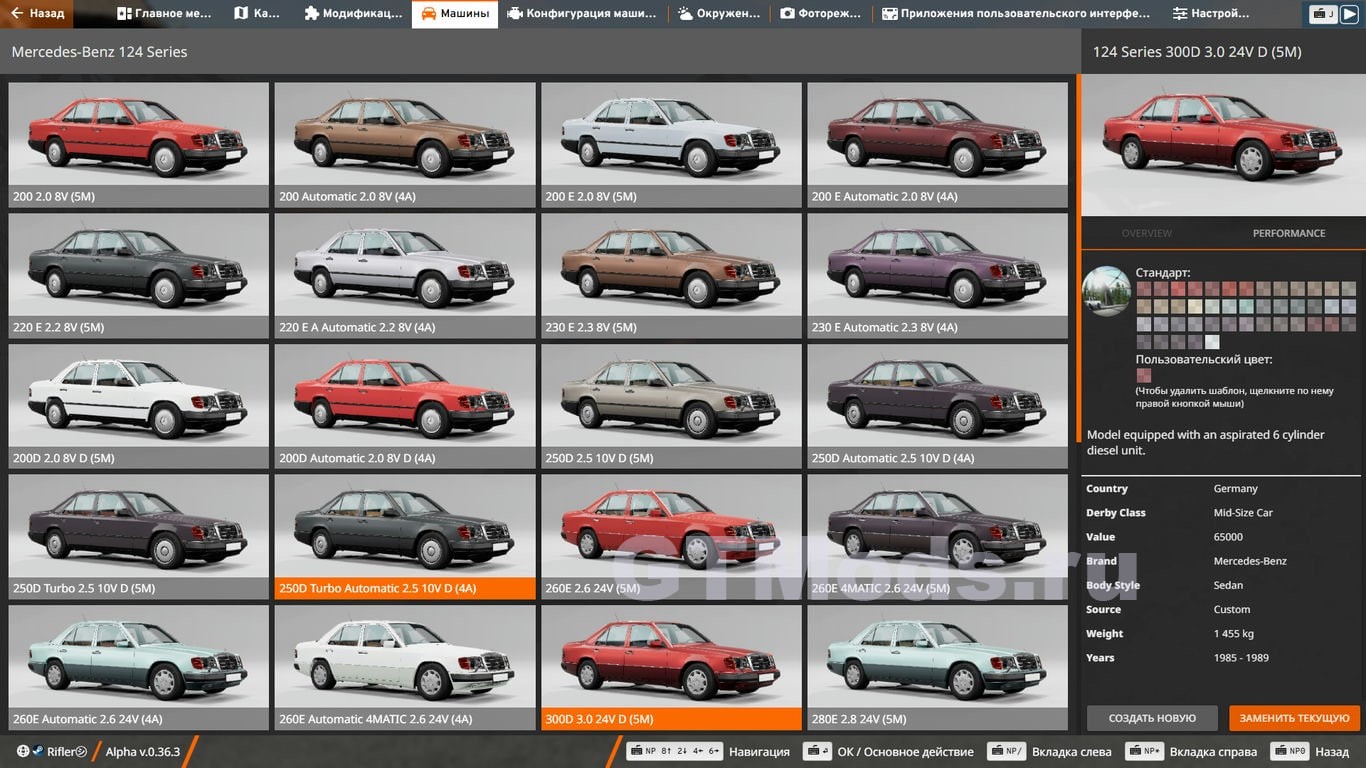The width and height of the screenshot is (1366, 768).
Task: Open the Конфигурация машины tab
Action: tap(582, 14)
